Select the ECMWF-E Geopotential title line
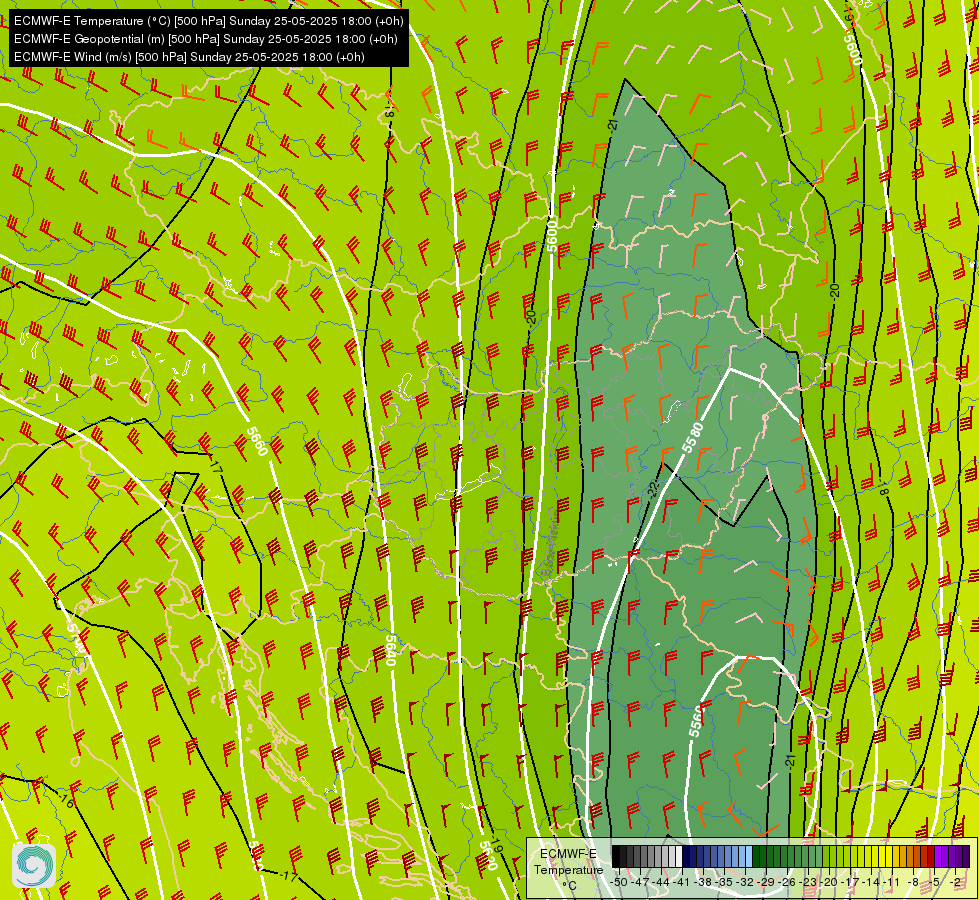Image resolution: width=979 pixels, height=900 pixels. click(x=205, y=39)
